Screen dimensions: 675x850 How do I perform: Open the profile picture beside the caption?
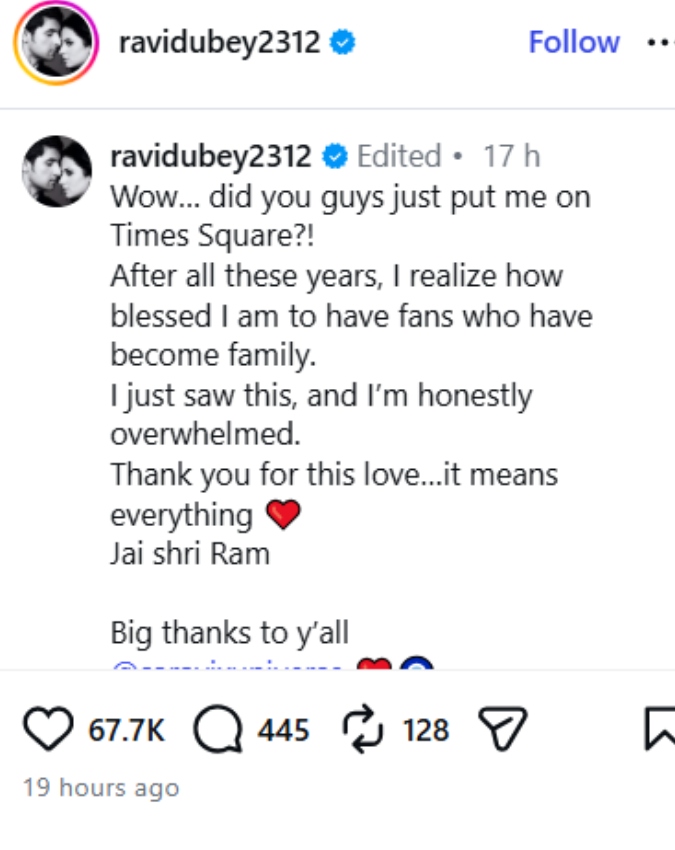[57, 171]
